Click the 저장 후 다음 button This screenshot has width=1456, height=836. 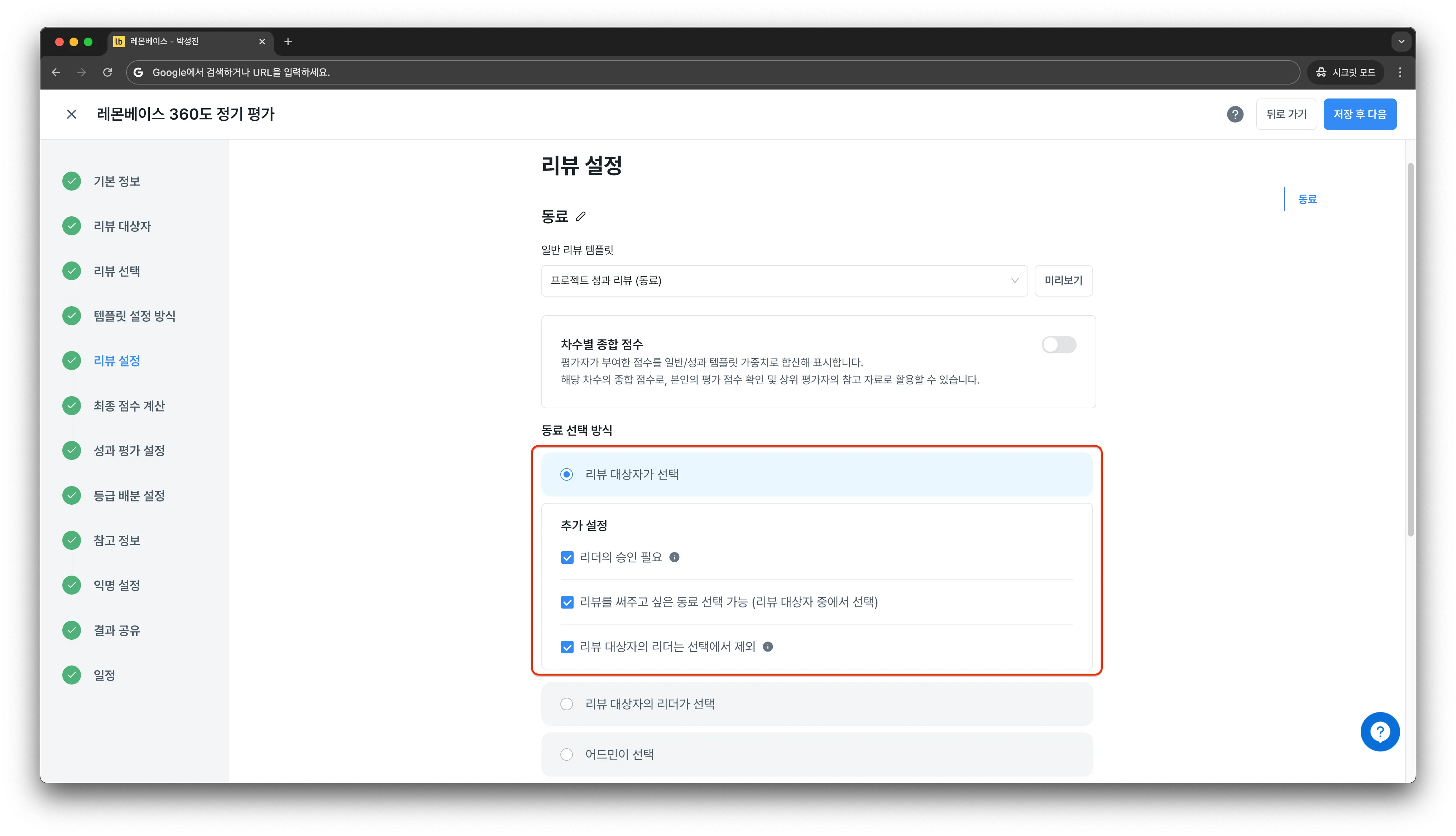(1360, 114)
